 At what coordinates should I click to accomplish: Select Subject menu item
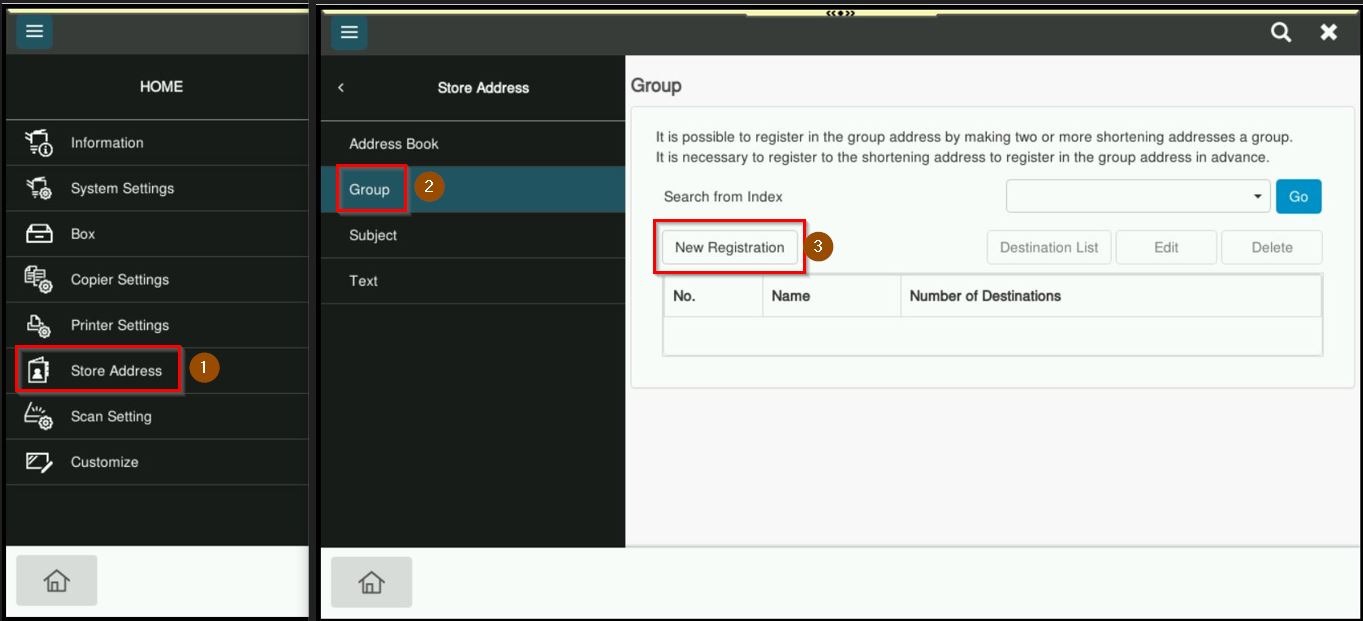pos(373,235)
